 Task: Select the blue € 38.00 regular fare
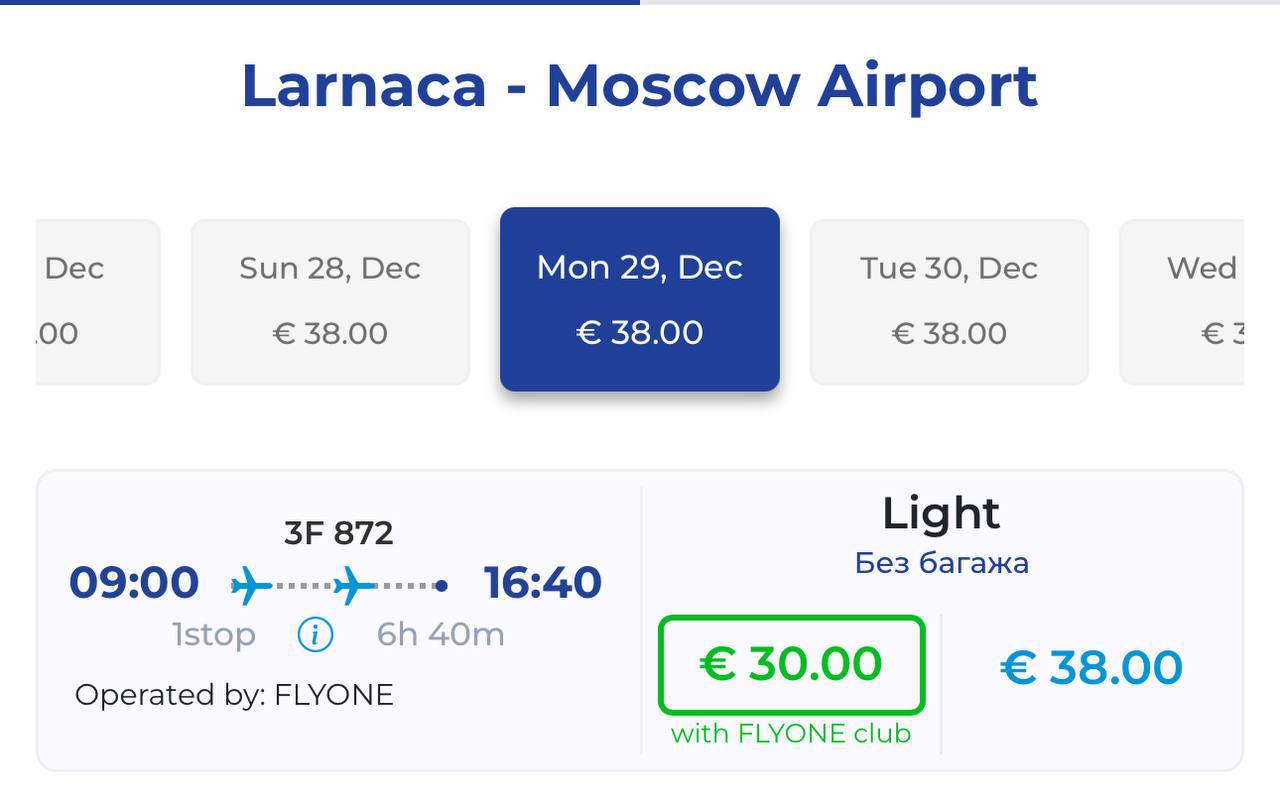click(x=1091, y=667)
